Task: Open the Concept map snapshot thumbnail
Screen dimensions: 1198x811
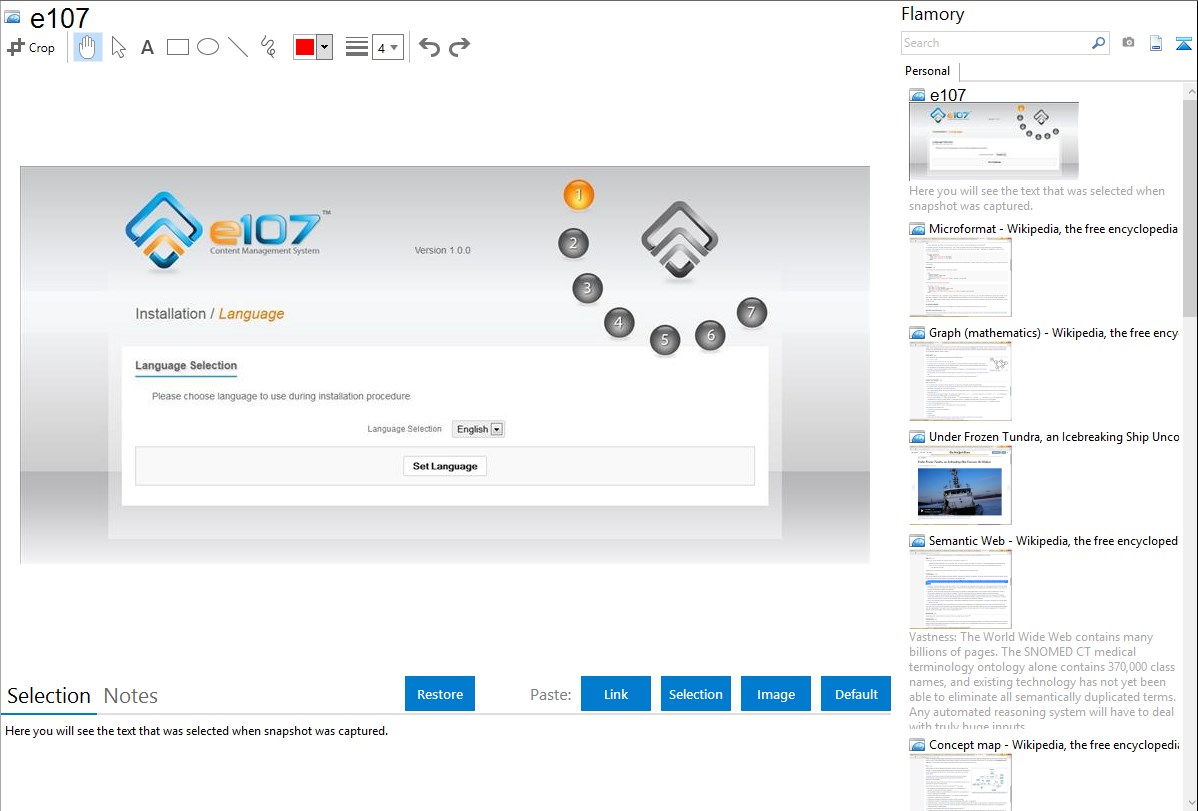Action: click(x=960, y=782)
